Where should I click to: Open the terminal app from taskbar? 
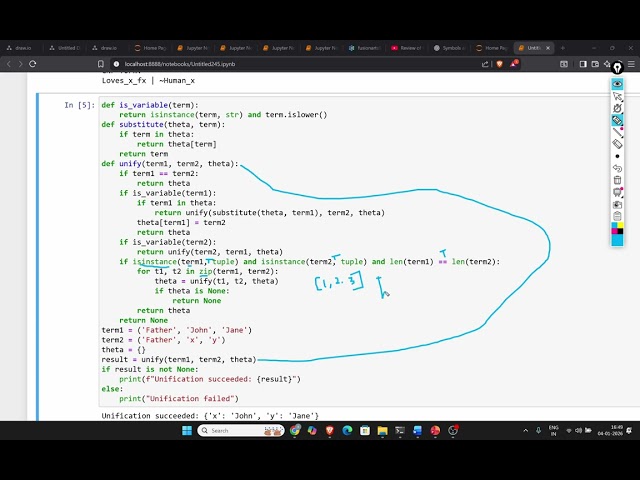click(400, 431)
